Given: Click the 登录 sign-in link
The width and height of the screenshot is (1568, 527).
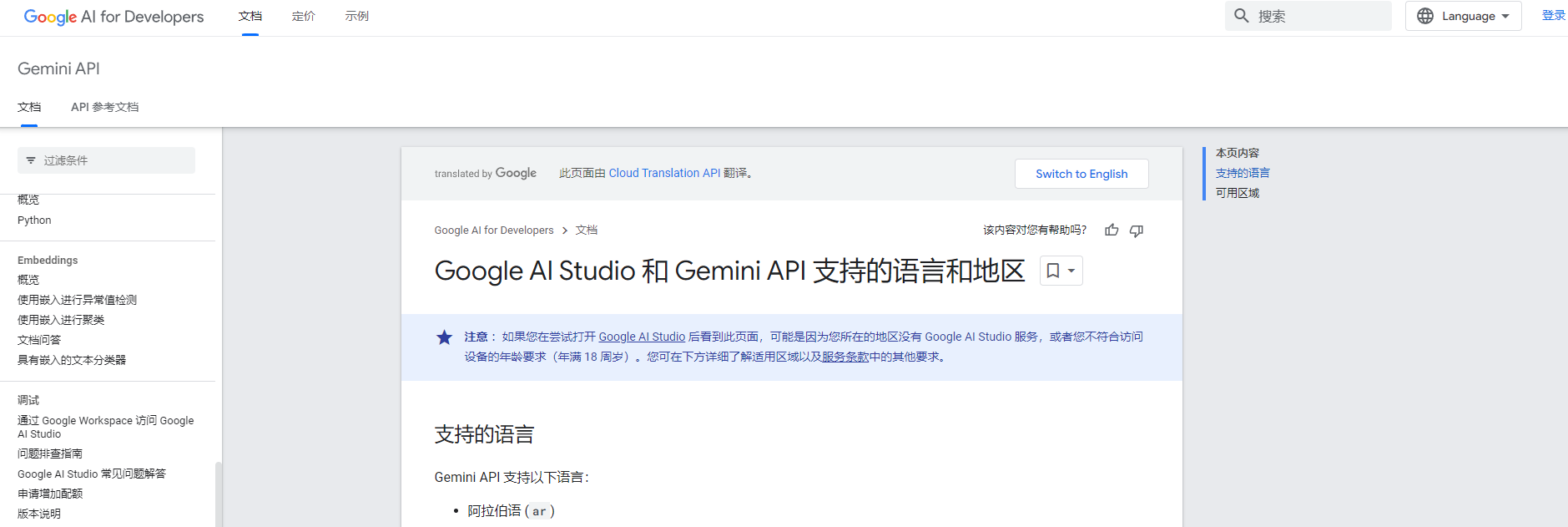Looking at the screenshot, I should (1553, 16).
